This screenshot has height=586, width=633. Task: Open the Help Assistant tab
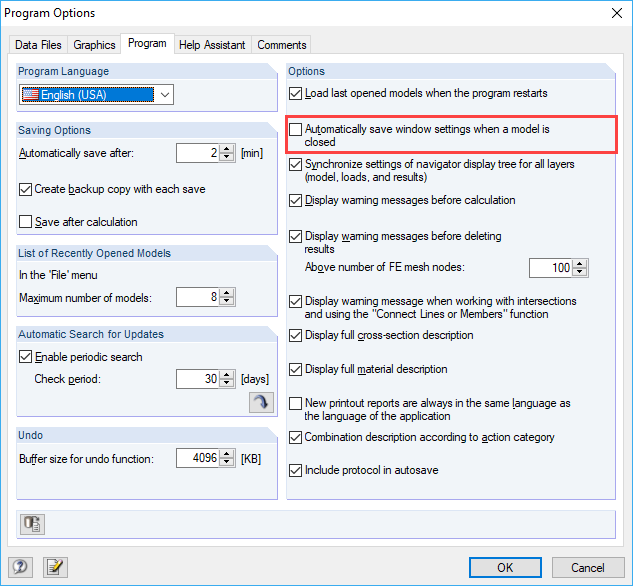212,45
